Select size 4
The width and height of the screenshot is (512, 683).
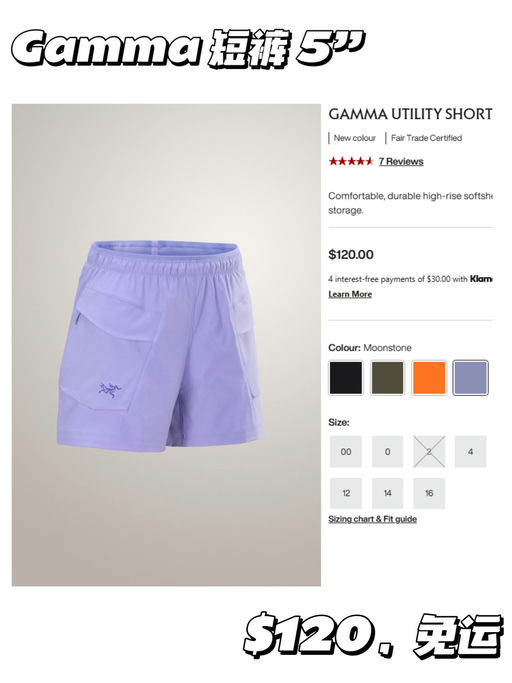click(471, 452)
